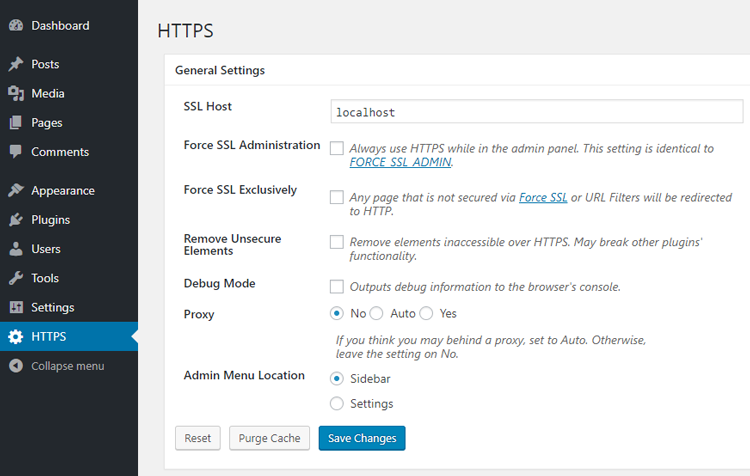Navigate to Pages menu item
Screen dimensions: 750x476
click(46, 122)
